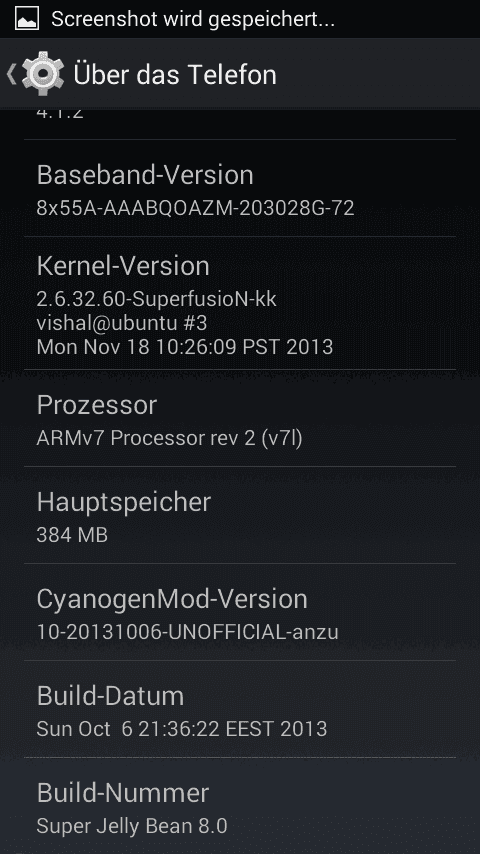The image size is (480, 854).
Task: Tap the baseband value 8x55A-AAABQOAZM-203028G-72
Action: pos(195,208)
